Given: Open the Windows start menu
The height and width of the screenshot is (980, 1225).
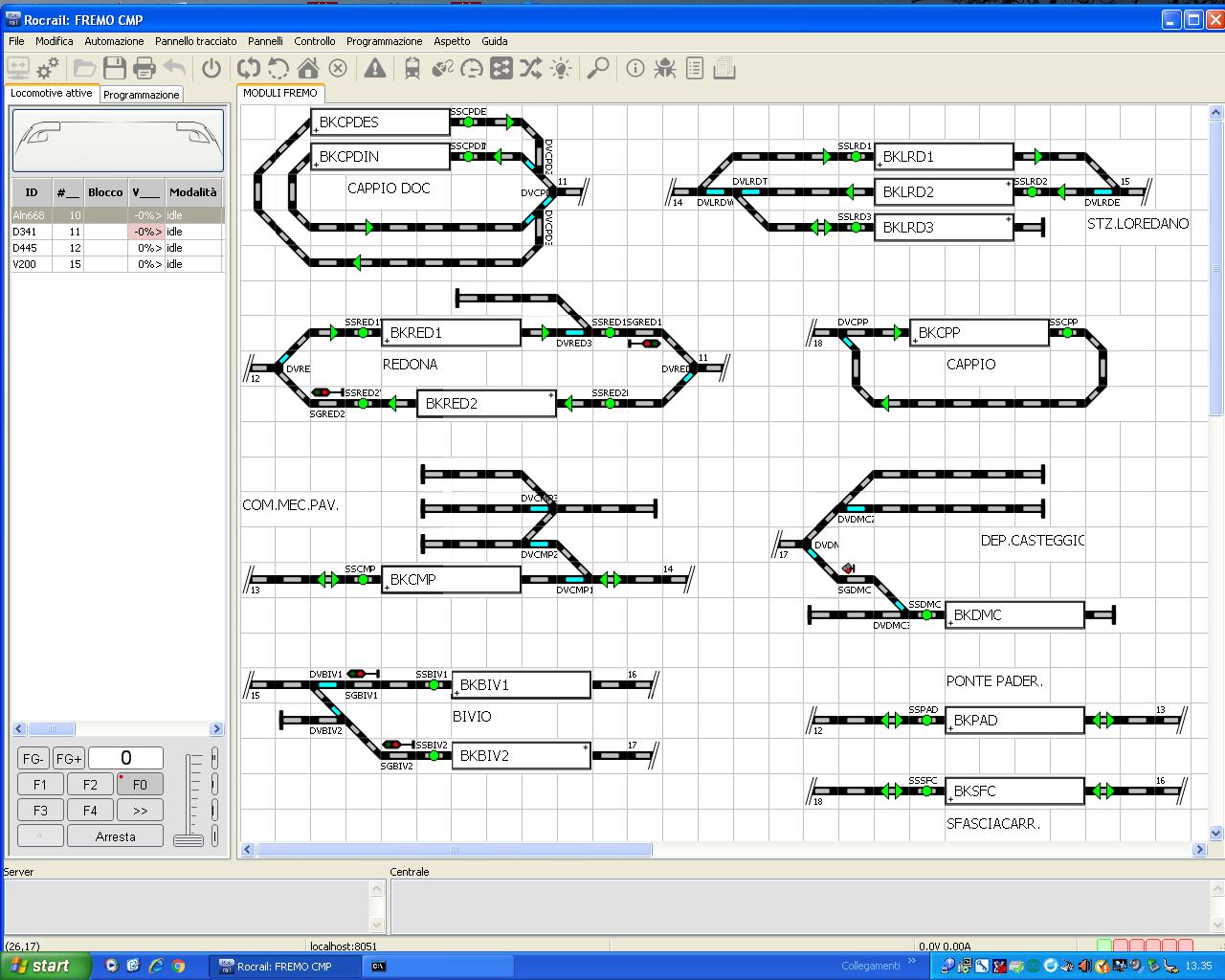Looking at the screenshot, I should 46,966.
